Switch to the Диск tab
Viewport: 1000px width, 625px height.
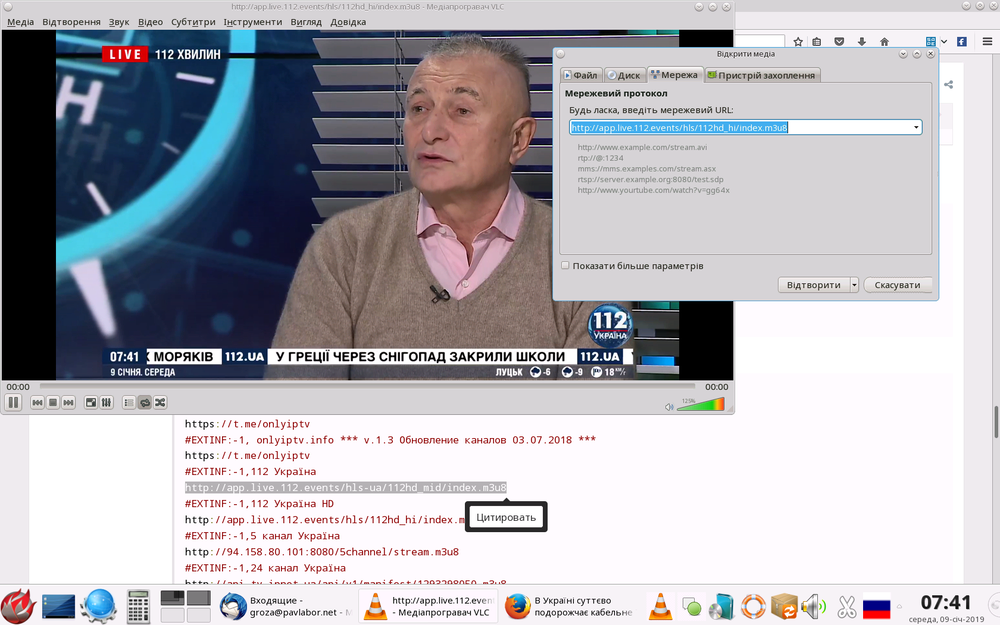pos(624,75)
